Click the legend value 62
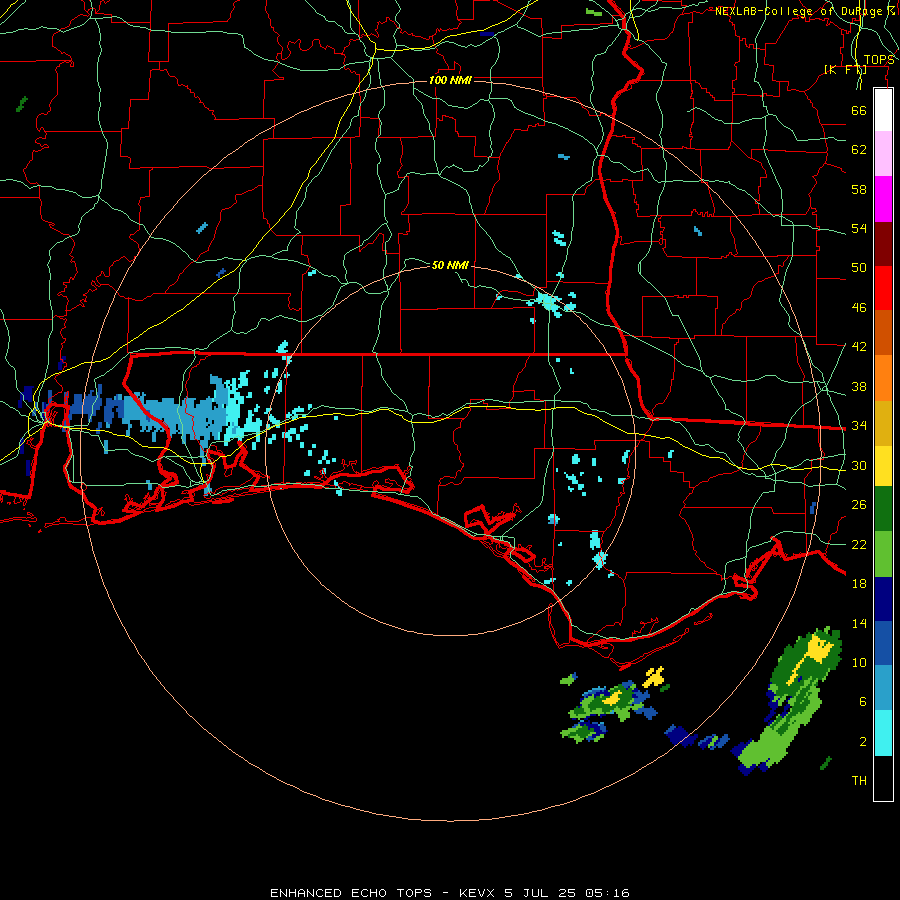Viewport: 900px width, 900px height. (859, 150)
